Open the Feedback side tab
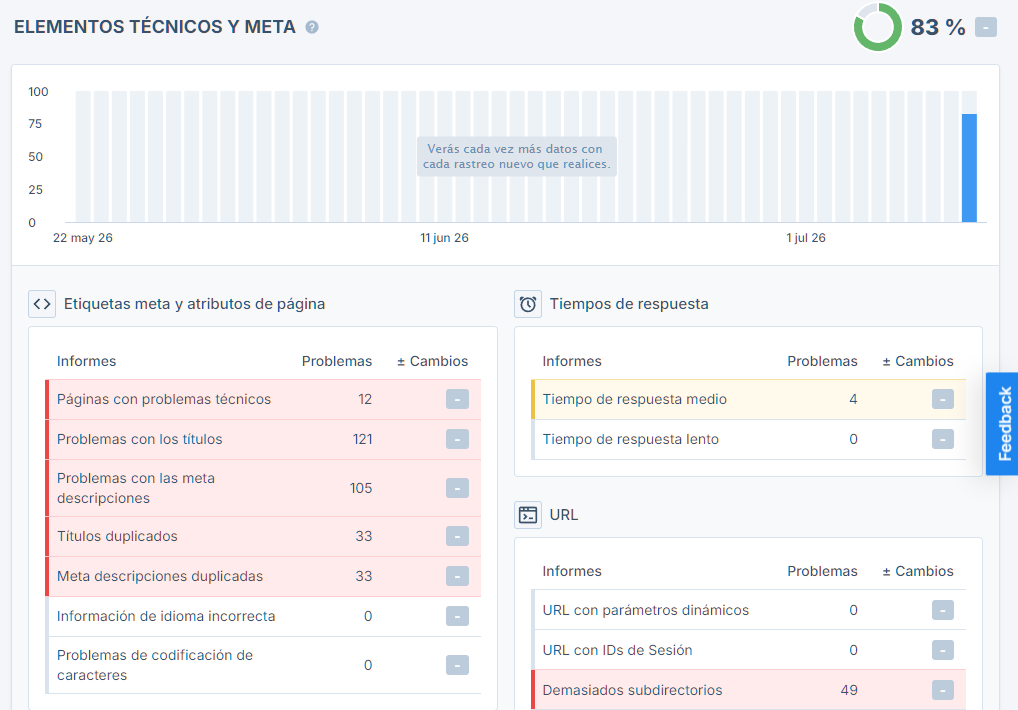Screen dimensions: 1018x710 click(1002, 424)
